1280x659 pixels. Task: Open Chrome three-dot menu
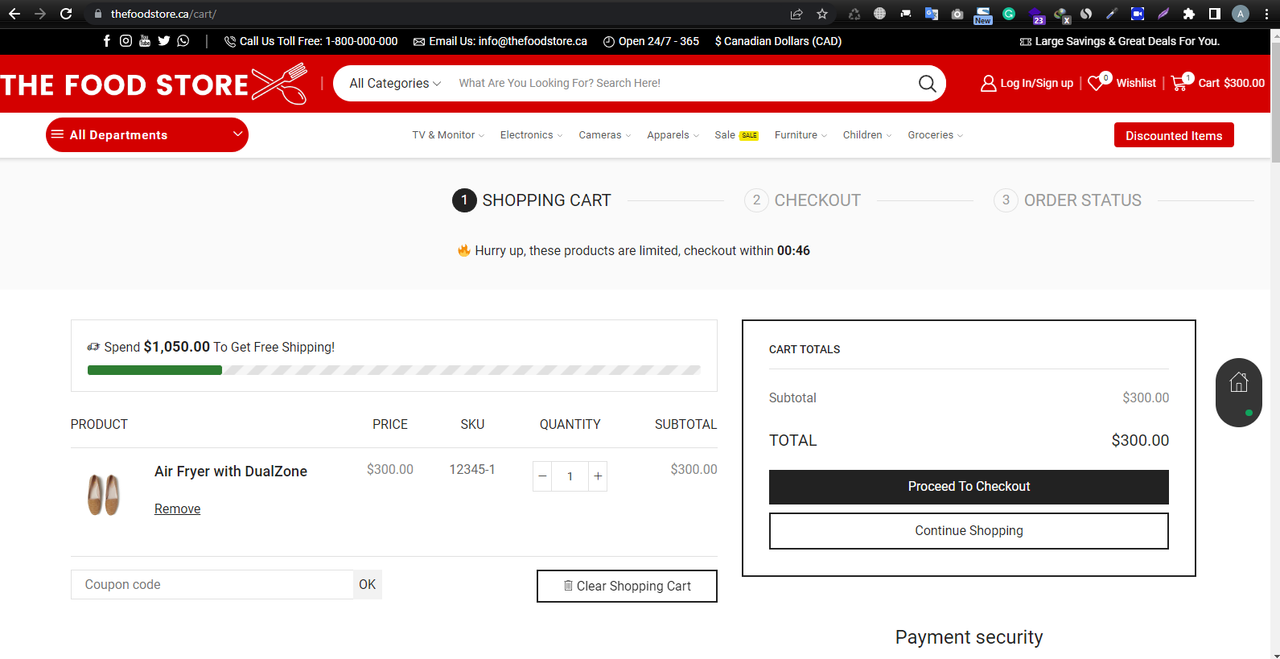pyautogui.click(x=1266, y=14)
